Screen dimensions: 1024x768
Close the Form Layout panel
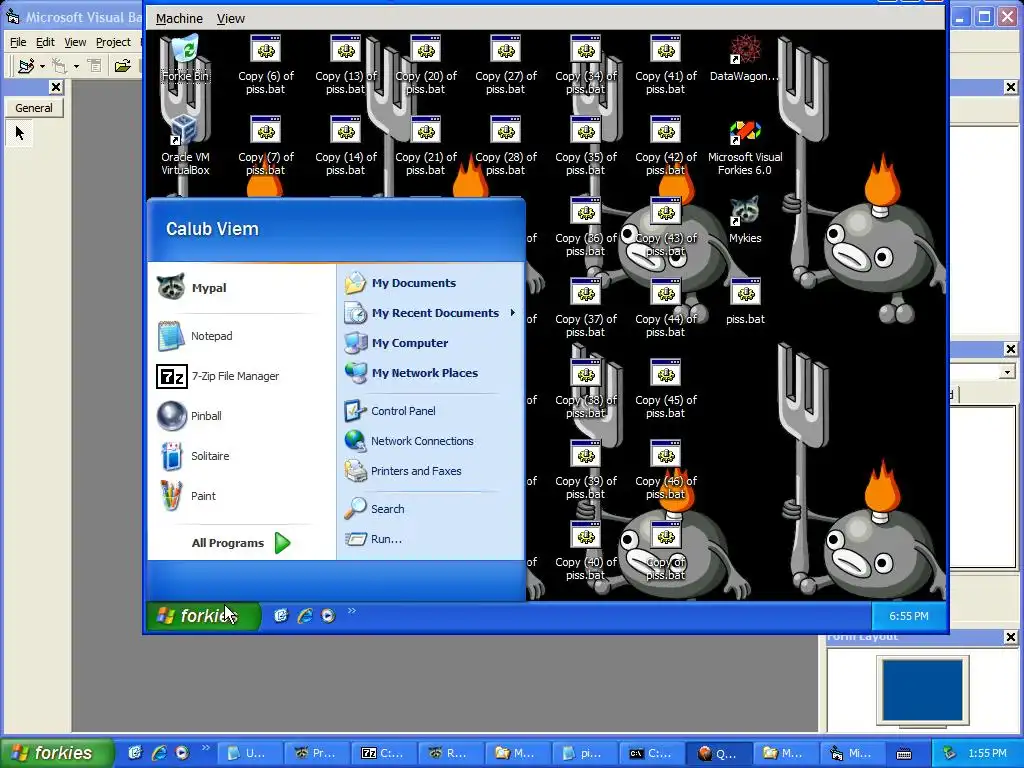1011,637
